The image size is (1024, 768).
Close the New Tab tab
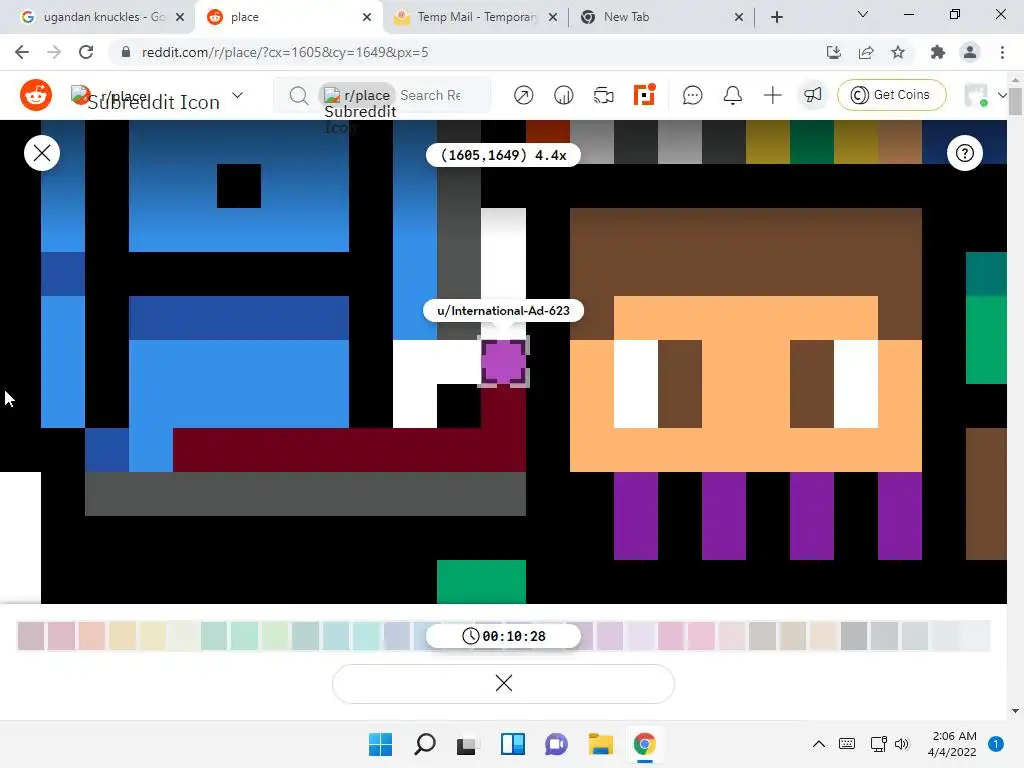coord(739,17)
